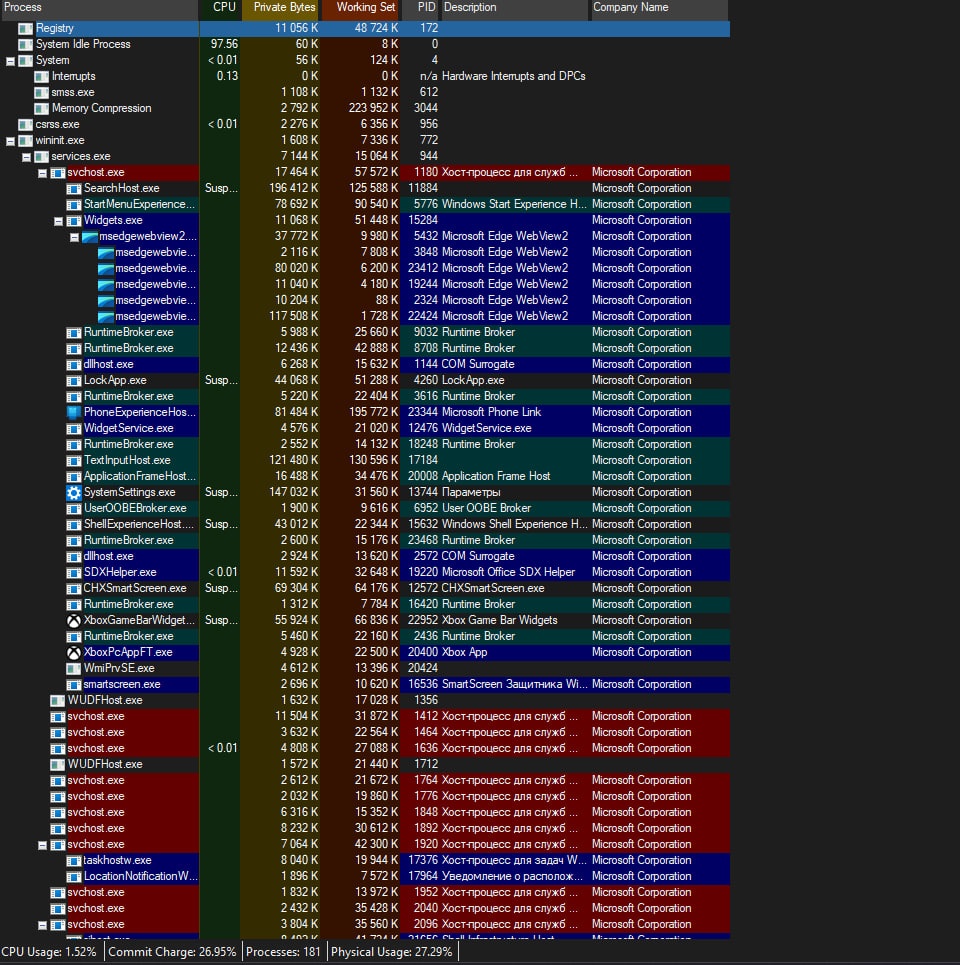Viewport: 960px width, 965px height.
Task: Click the SystemSettings.exe gear icon
Action: (73, 492)
